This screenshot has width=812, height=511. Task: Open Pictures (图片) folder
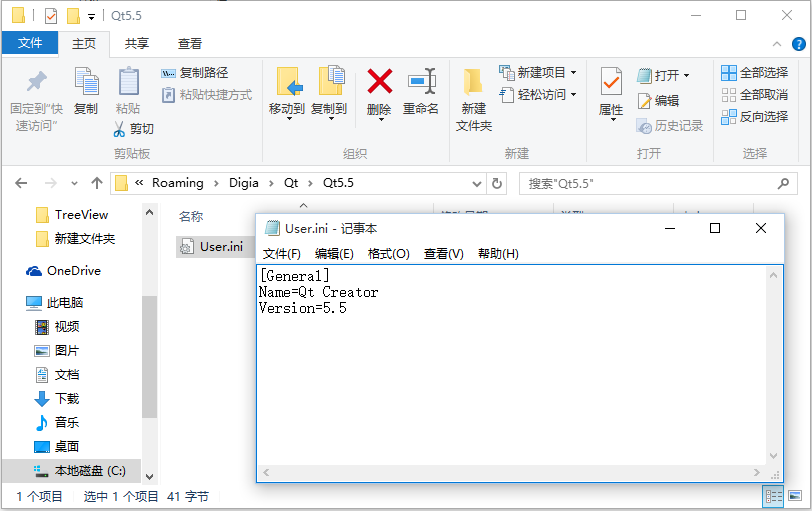click(56, 351)
